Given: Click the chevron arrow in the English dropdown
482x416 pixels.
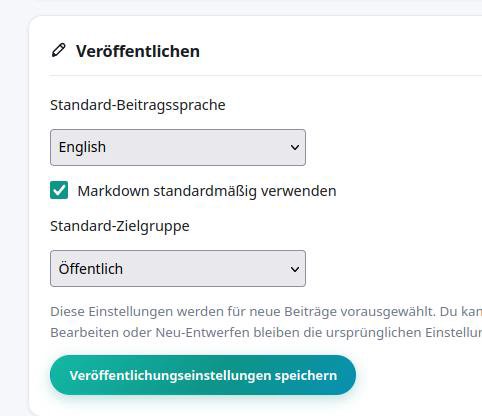Looking at the screenshot, I should [x=295, y=147].
